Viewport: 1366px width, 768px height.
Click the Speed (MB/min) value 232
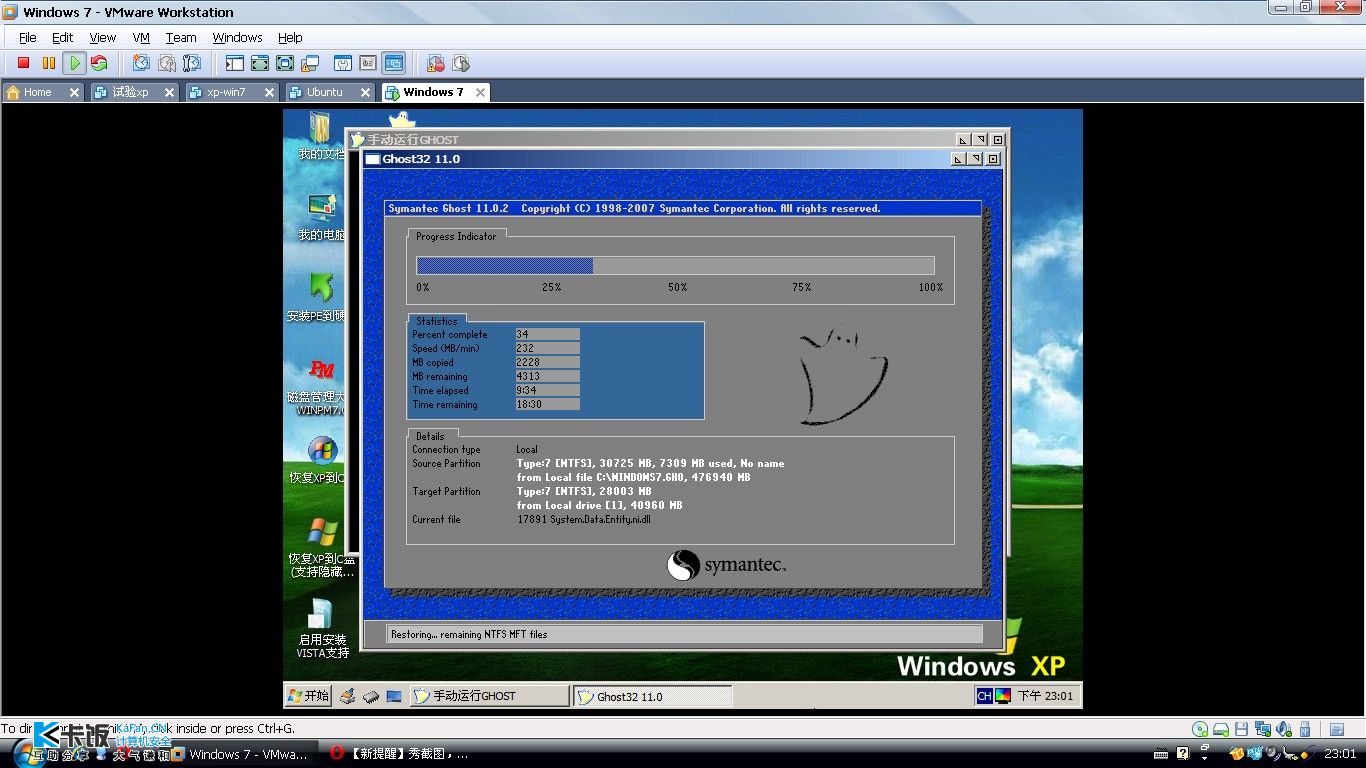[x=547, y=348]
